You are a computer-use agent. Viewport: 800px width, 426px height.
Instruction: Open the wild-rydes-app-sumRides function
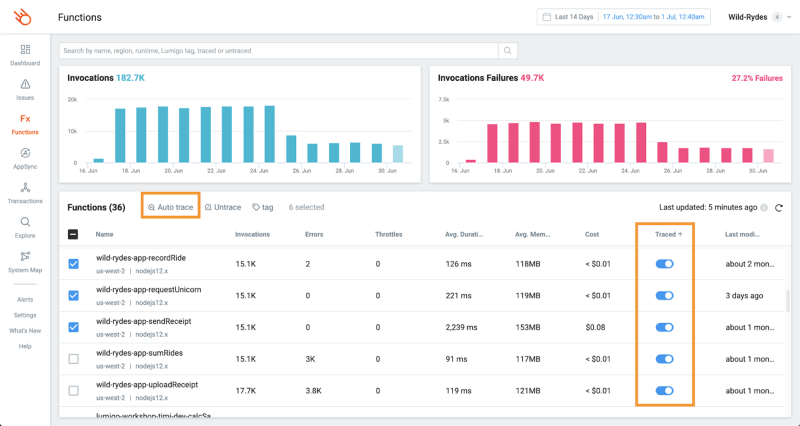coord(139,353)
